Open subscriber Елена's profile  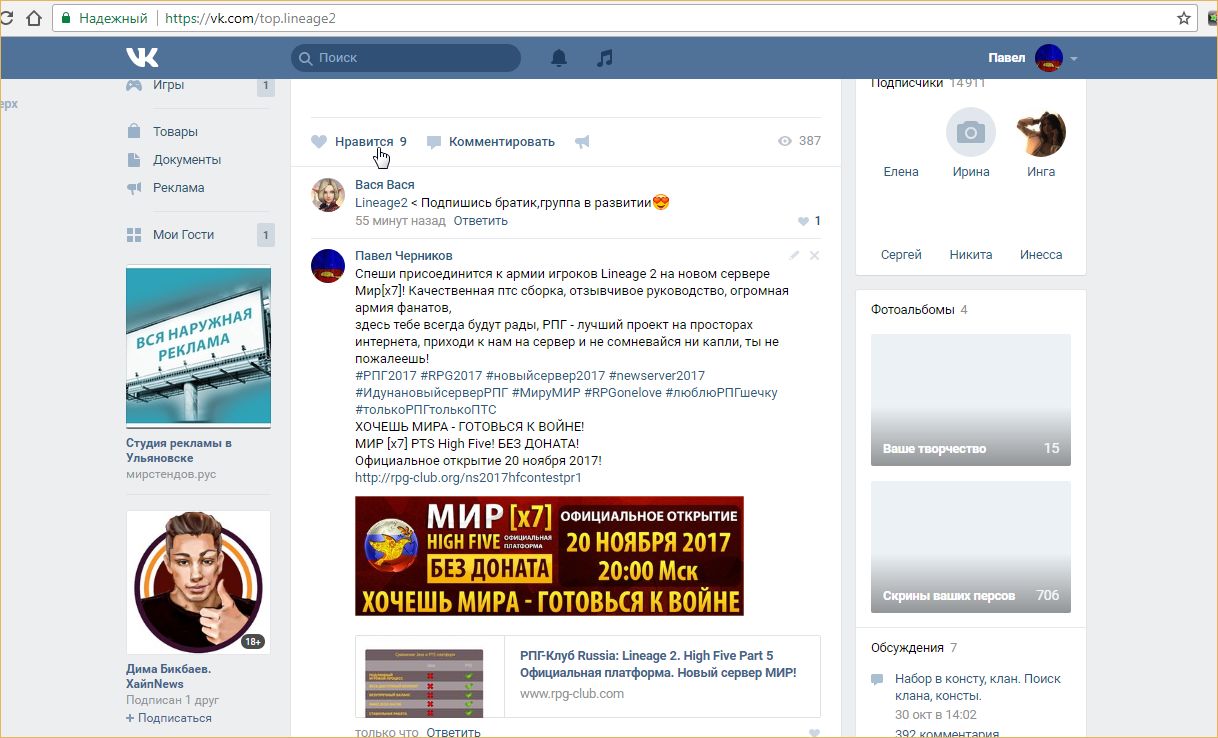click(901, 172)
